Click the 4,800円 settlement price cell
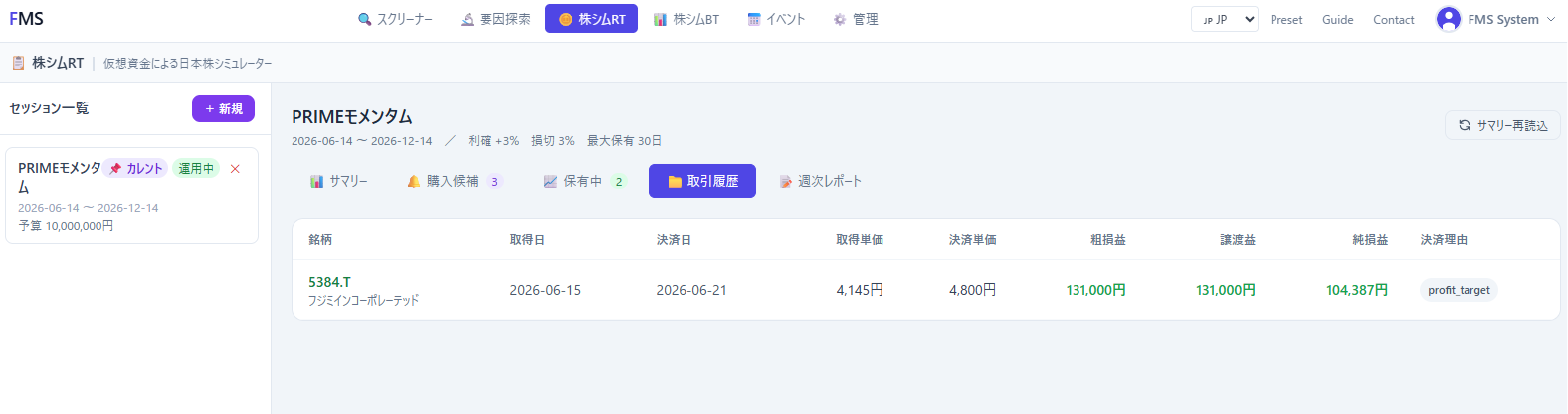 [973, 290]
